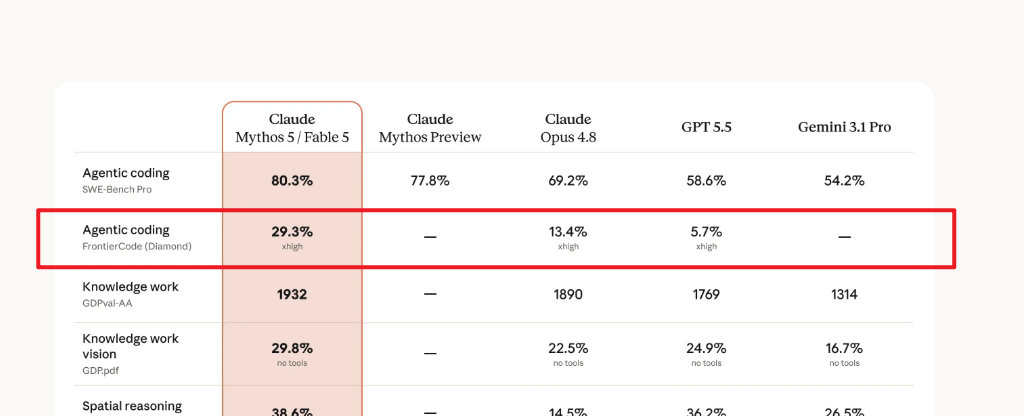Select the 29.8% no tools highlighted score

pyautogui.click(x=292, y=354)
